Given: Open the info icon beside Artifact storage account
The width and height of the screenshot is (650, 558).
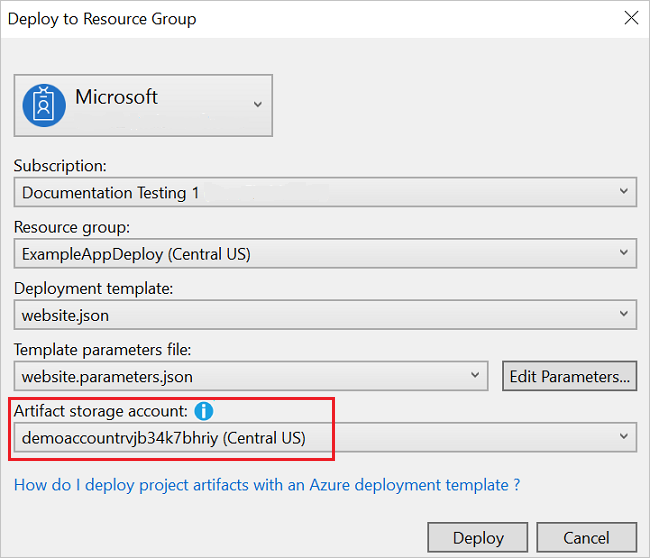Looking at the screenshot, I should point(204,411).
